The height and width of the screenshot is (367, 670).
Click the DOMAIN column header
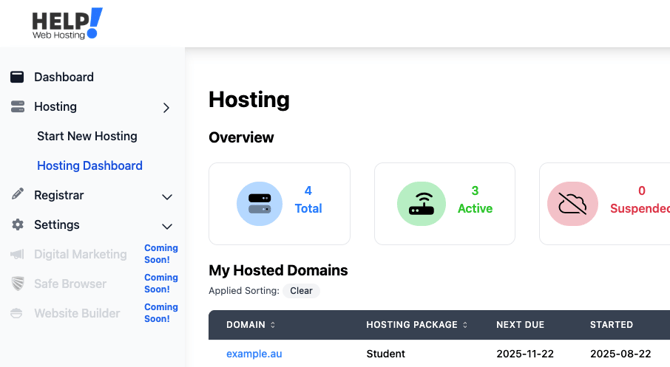246,325
